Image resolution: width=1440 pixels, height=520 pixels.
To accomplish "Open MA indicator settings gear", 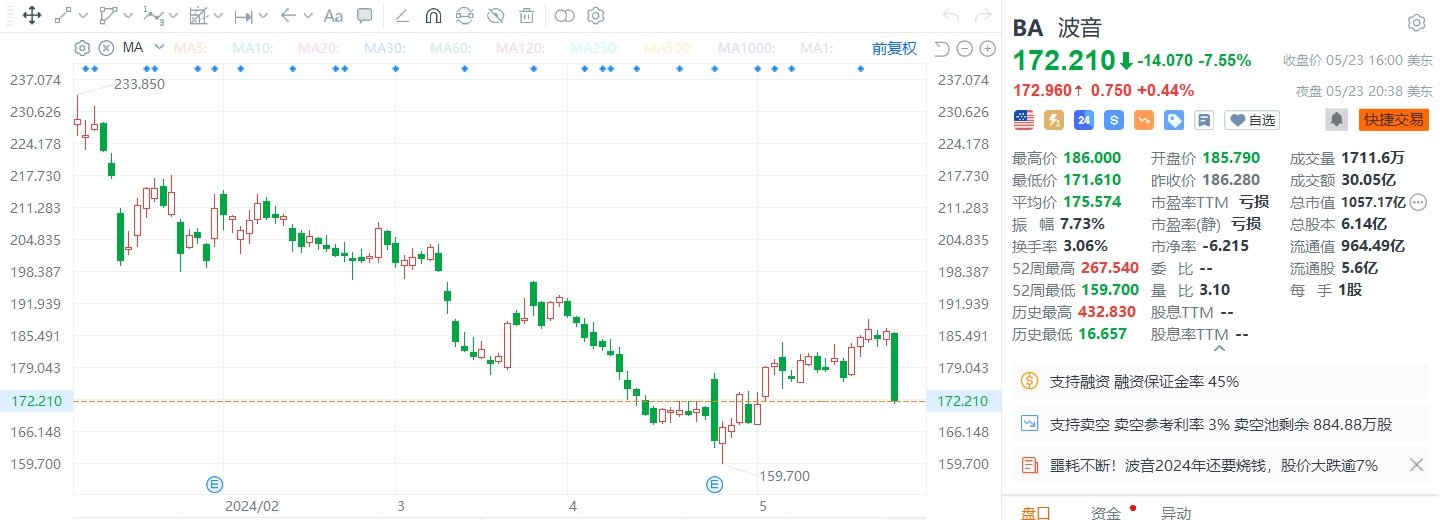I will point(82,48).
